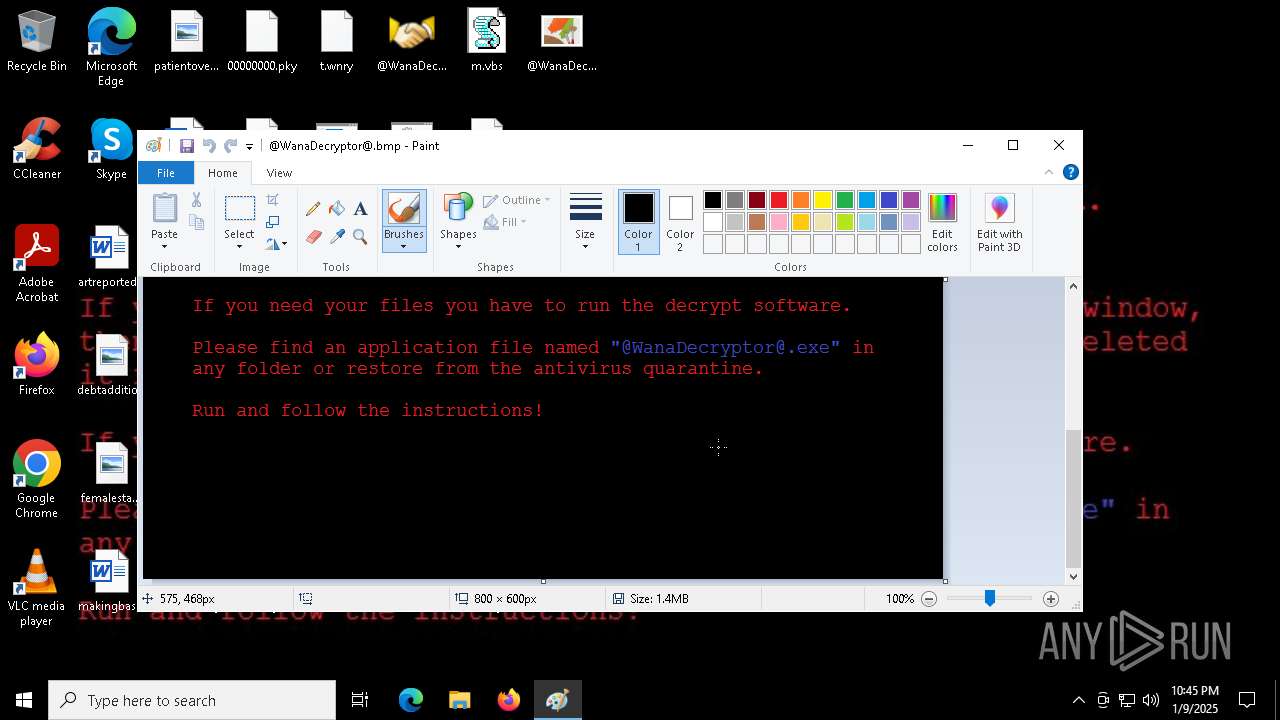Click Microsoft Edge icon on taskbar

[x=411, y=700]
